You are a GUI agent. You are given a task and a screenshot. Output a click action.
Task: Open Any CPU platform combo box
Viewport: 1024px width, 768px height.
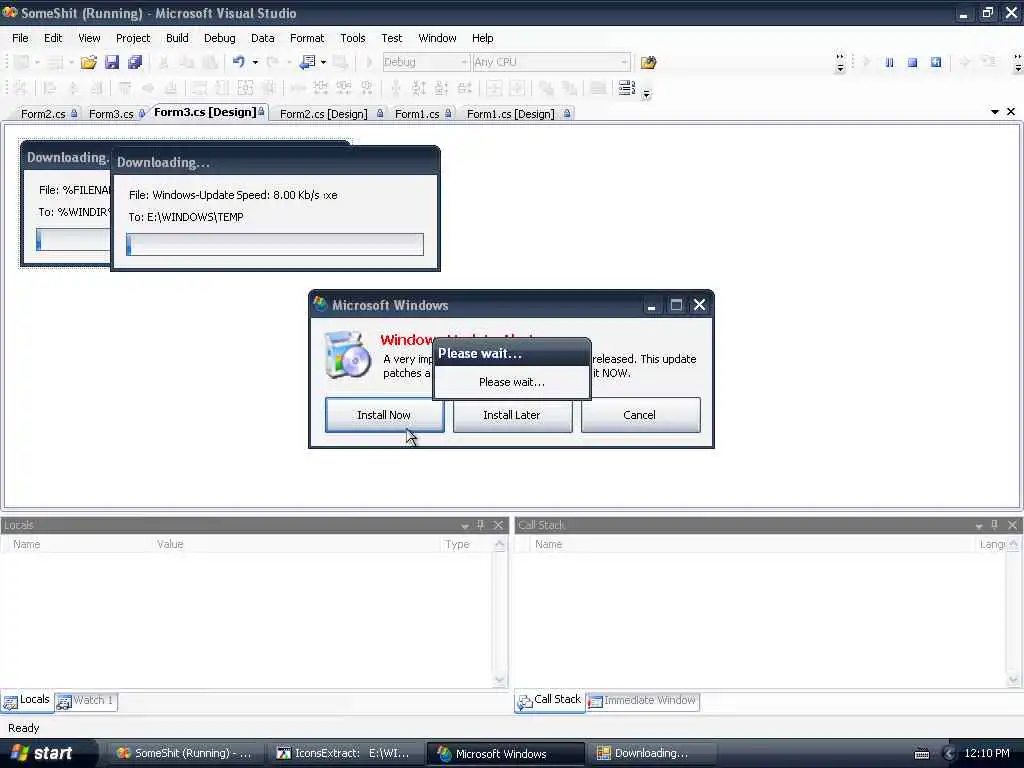click(551, 62)
